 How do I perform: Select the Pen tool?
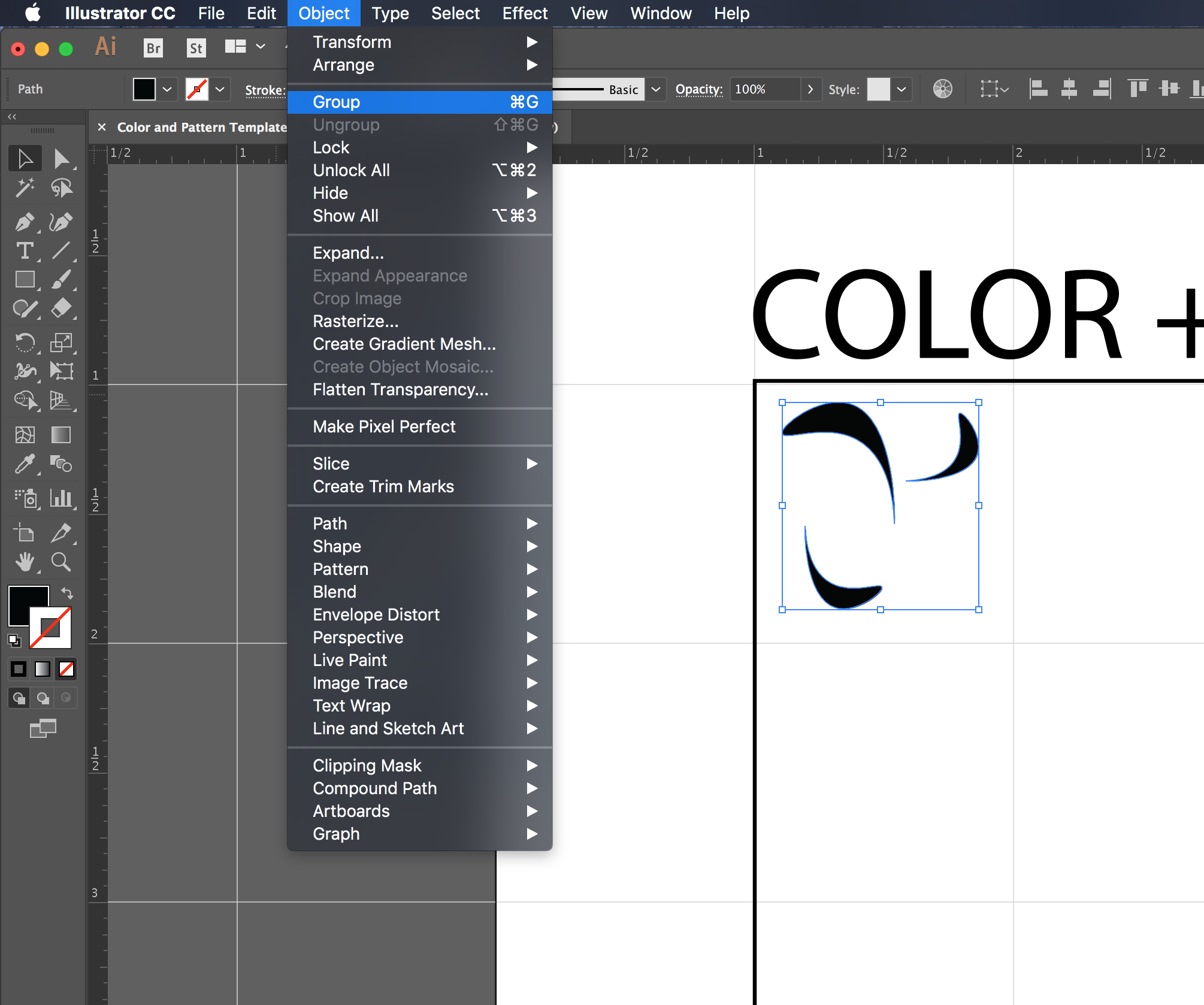(x=25, y=222)
